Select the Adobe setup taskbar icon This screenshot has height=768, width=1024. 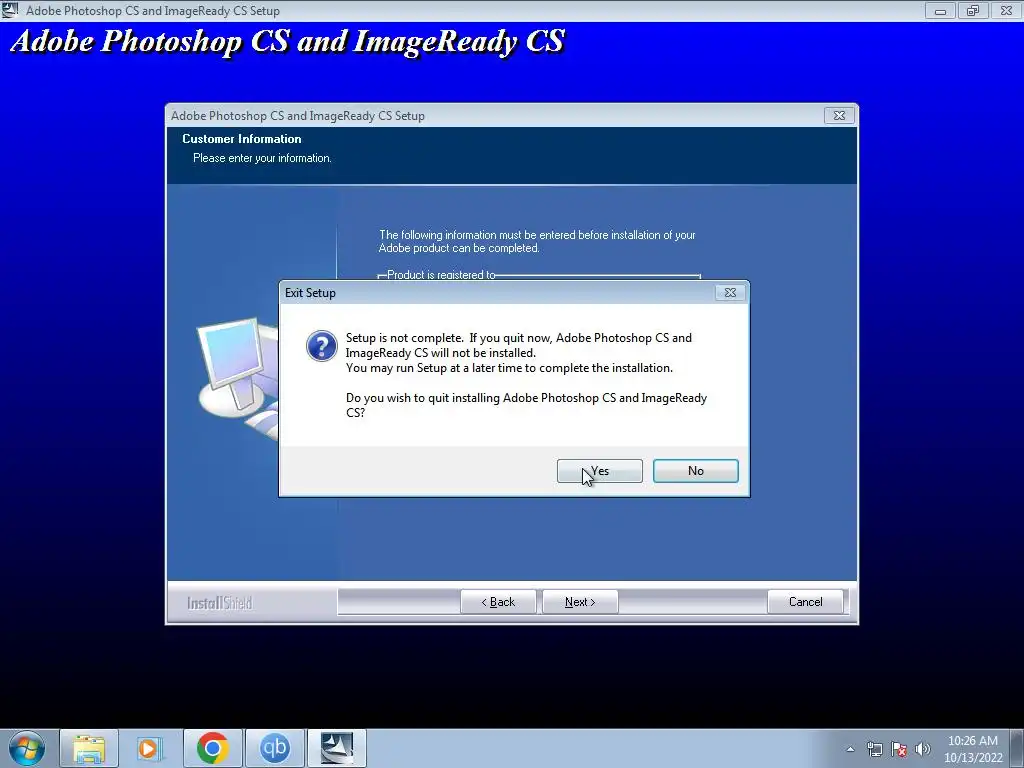(x=337, y=748)
